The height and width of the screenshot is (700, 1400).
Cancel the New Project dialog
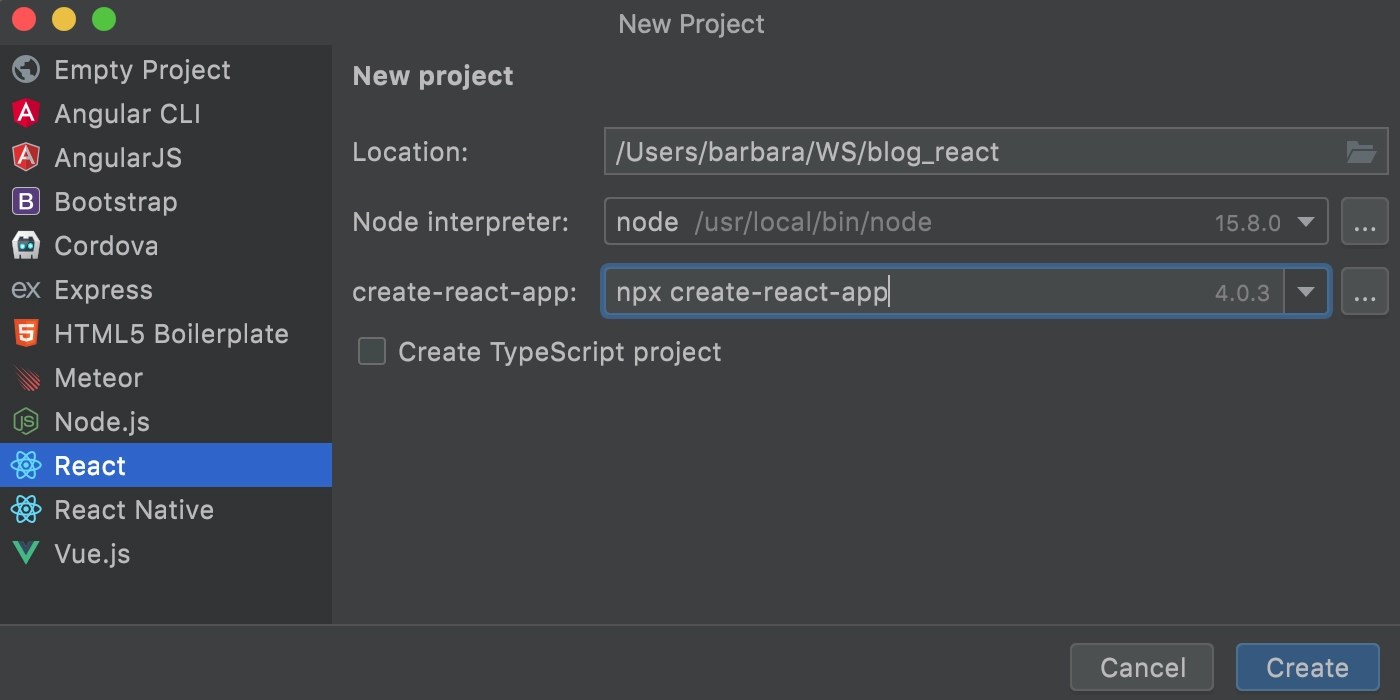tap(1142, 667)
